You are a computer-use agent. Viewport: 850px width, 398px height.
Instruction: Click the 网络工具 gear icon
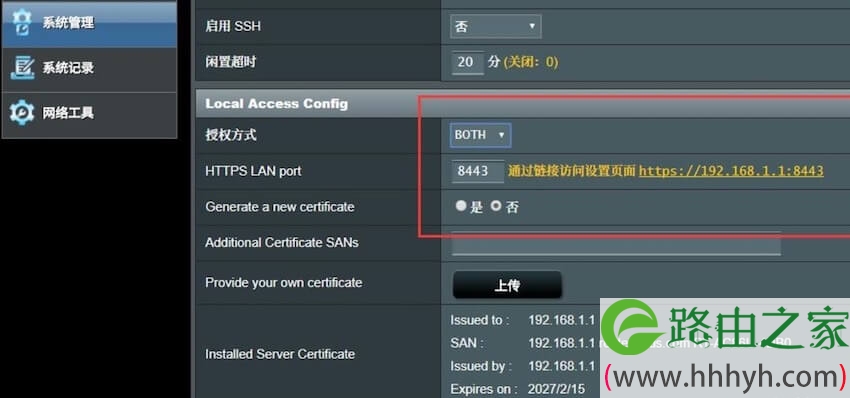[x=22, y=113]
